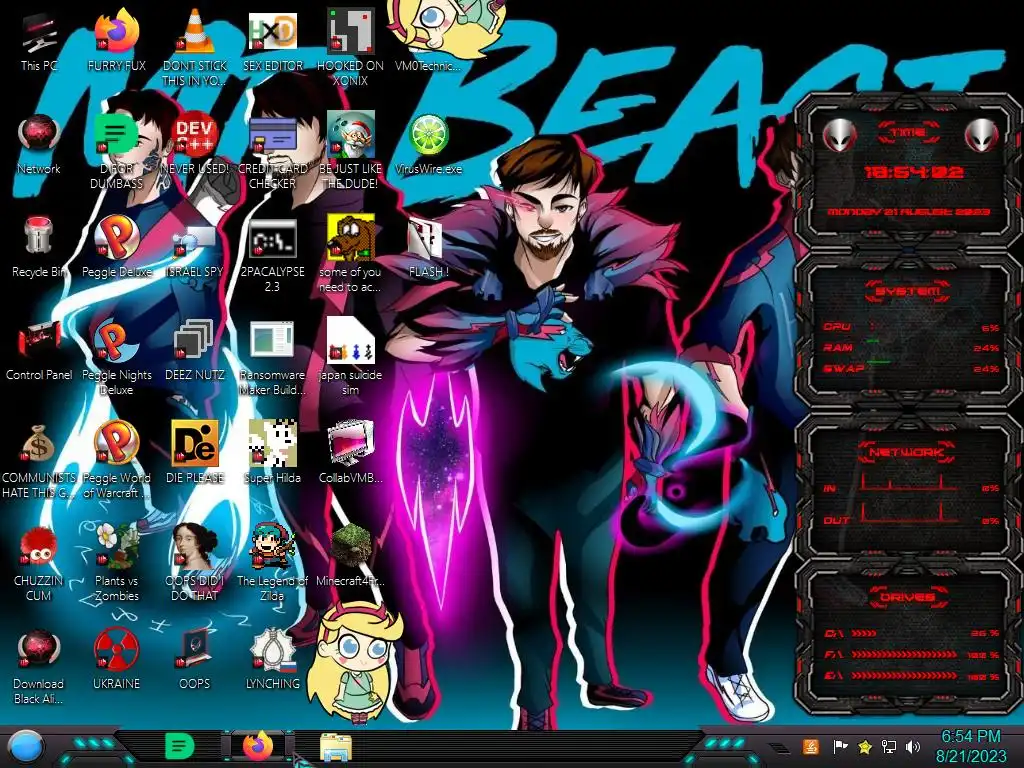Click the TIME gadget clock reading 18:54
Viewport: 1024px width, 768px height.
(x=913, y=172)
